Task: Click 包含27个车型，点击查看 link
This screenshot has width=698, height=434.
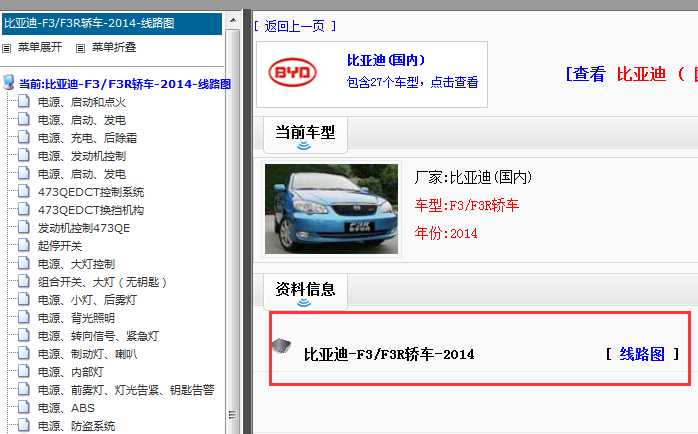Action: point(413,82)
